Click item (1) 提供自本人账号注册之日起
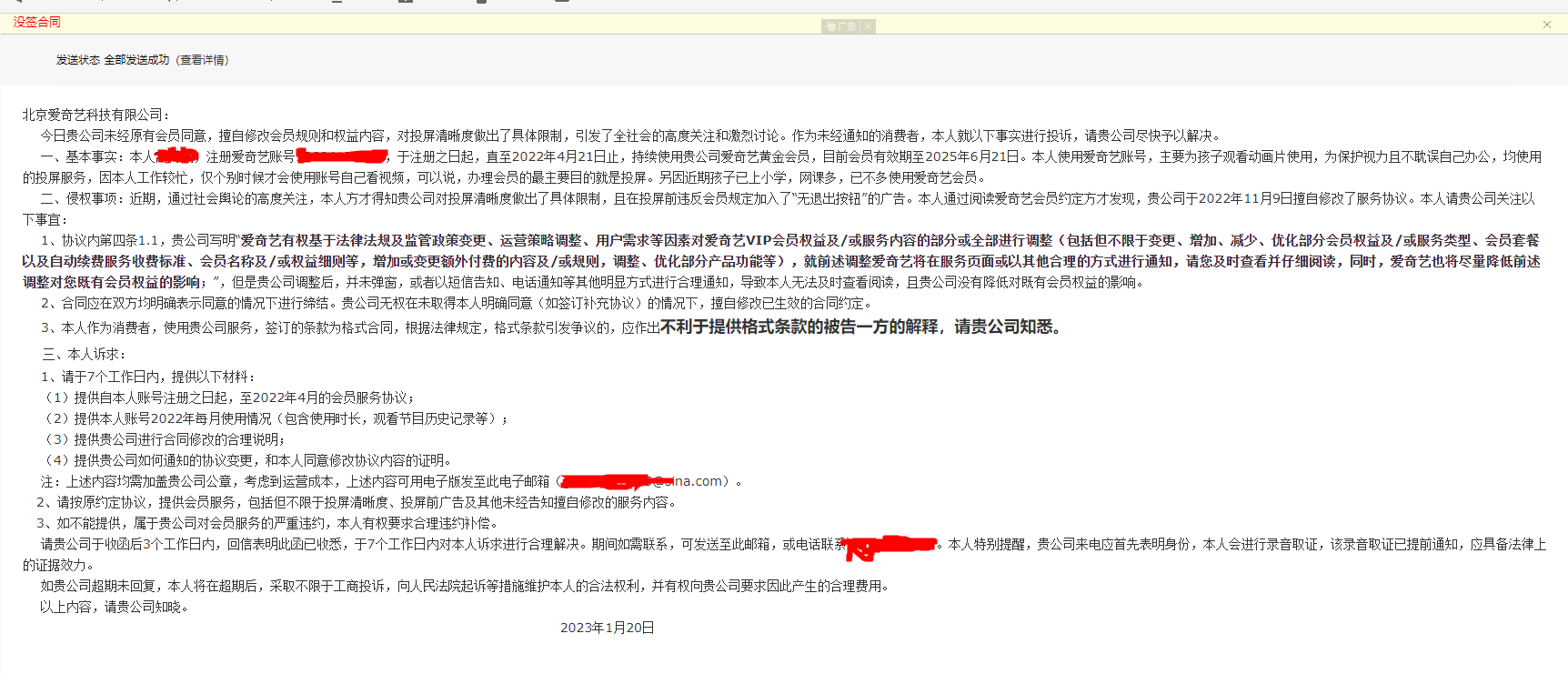1568x674 pixels. pos(228,397)
